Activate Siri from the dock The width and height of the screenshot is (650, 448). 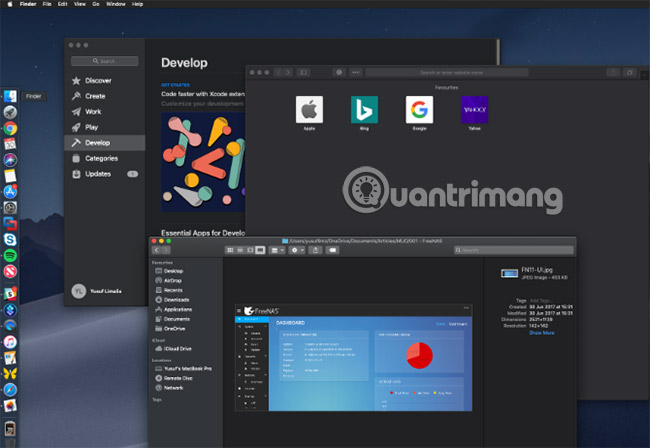point(10,160)
